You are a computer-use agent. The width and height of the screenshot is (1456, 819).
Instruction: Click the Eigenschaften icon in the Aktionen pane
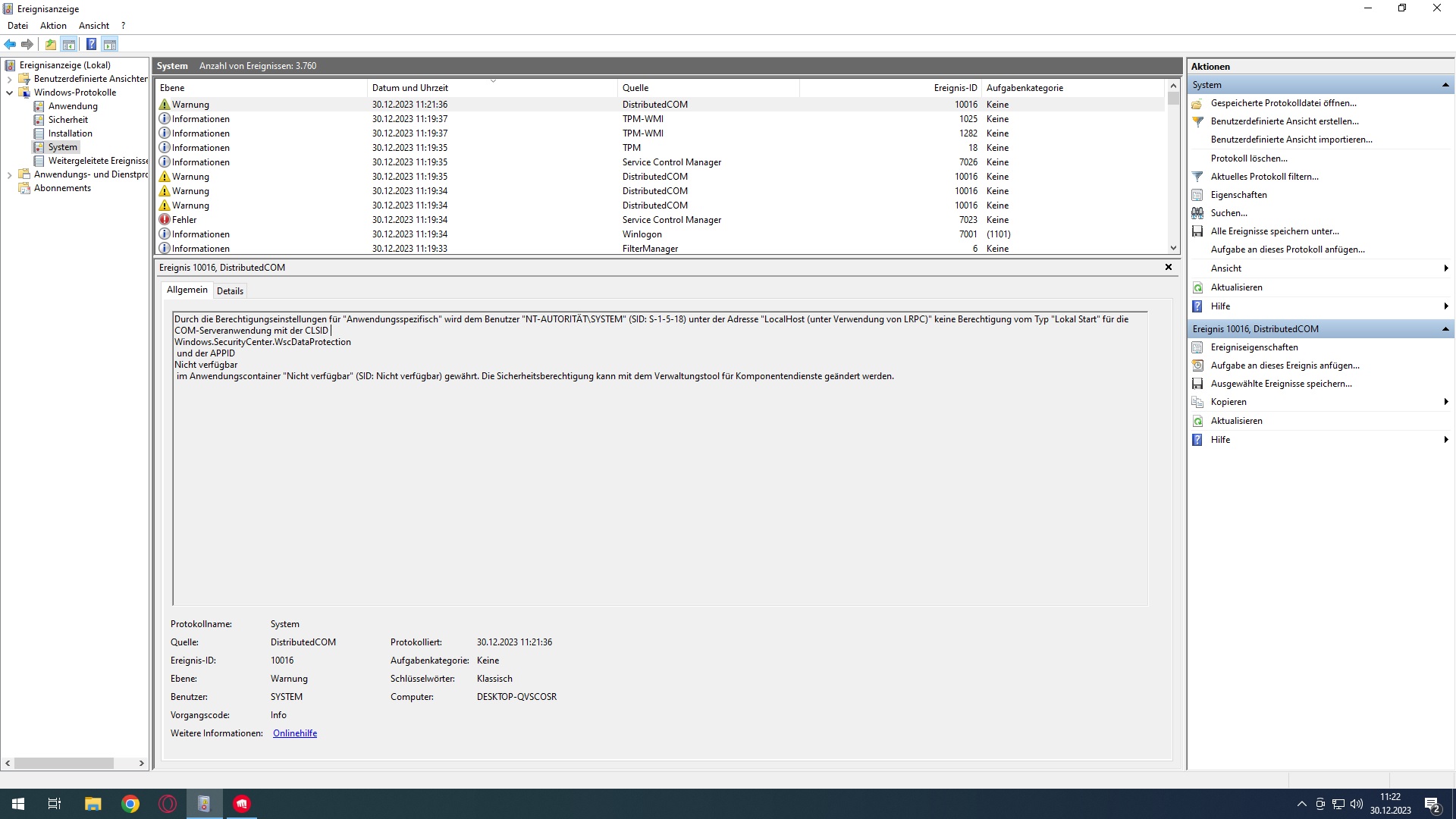[x=1197, y=195]
